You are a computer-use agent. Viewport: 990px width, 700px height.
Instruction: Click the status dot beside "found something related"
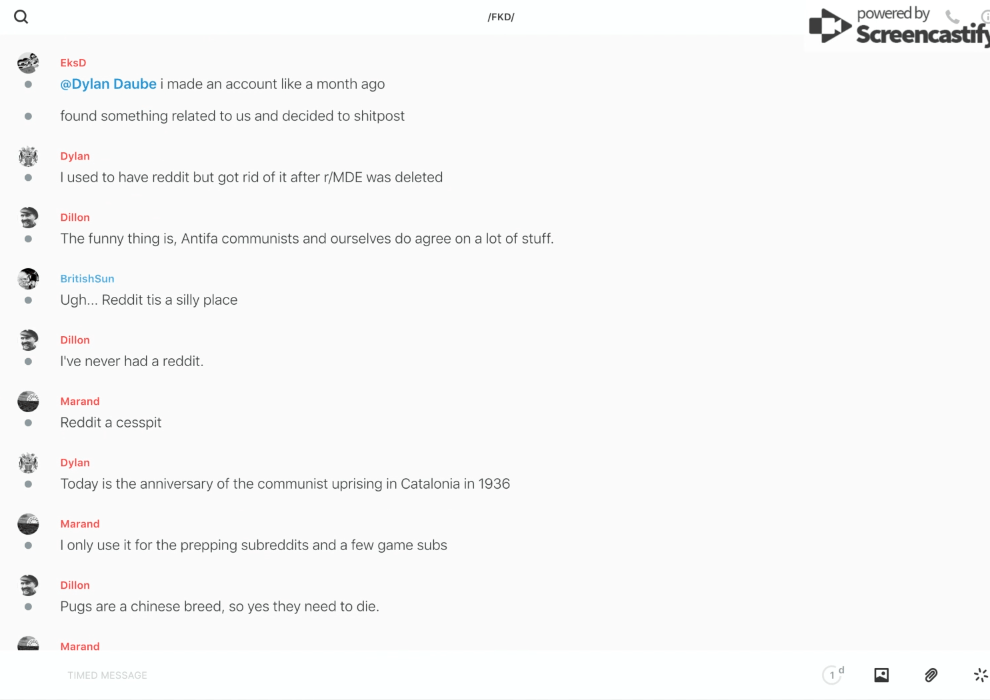[28, 116]
